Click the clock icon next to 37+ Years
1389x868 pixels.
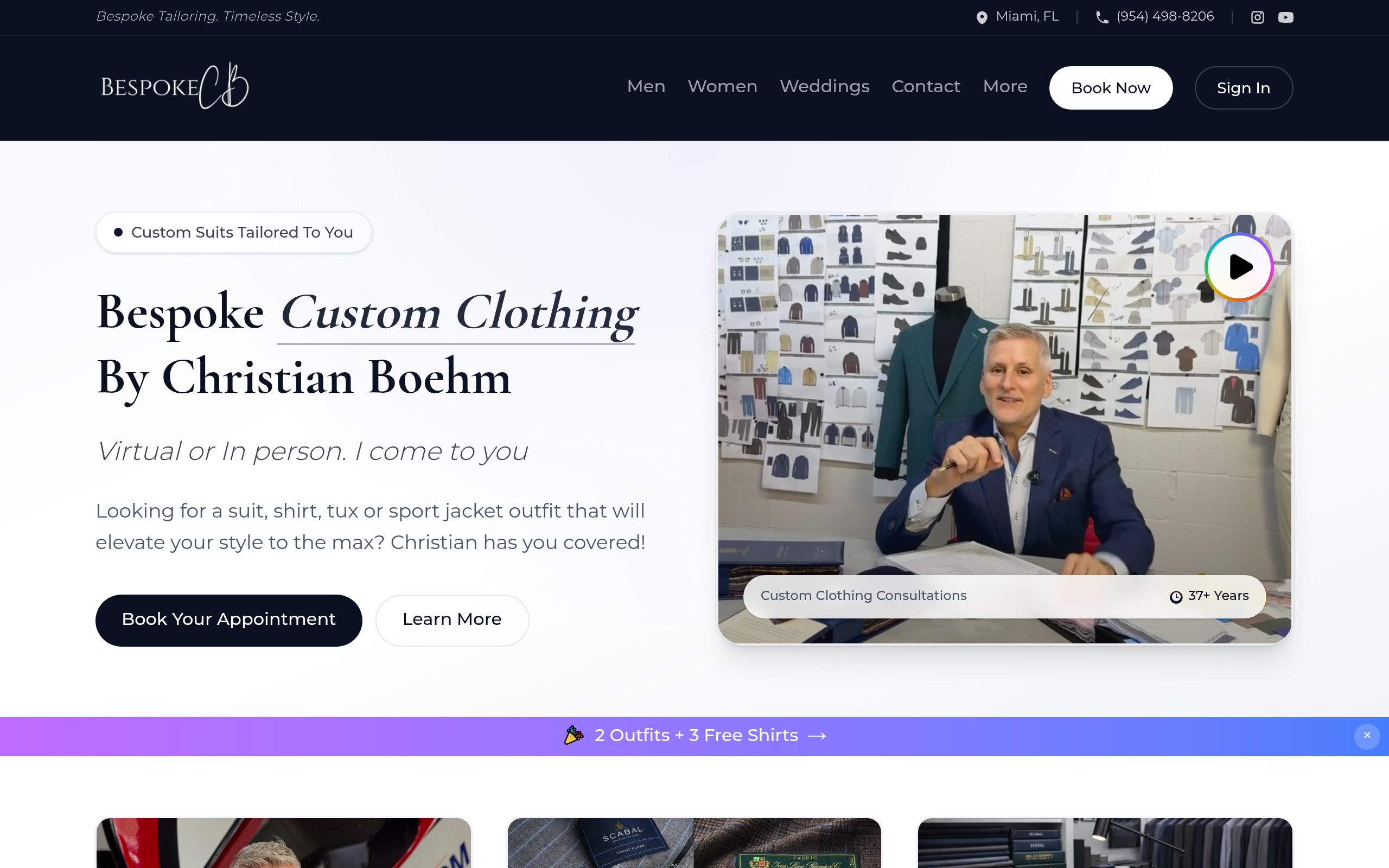click(x=1176, y=597)
